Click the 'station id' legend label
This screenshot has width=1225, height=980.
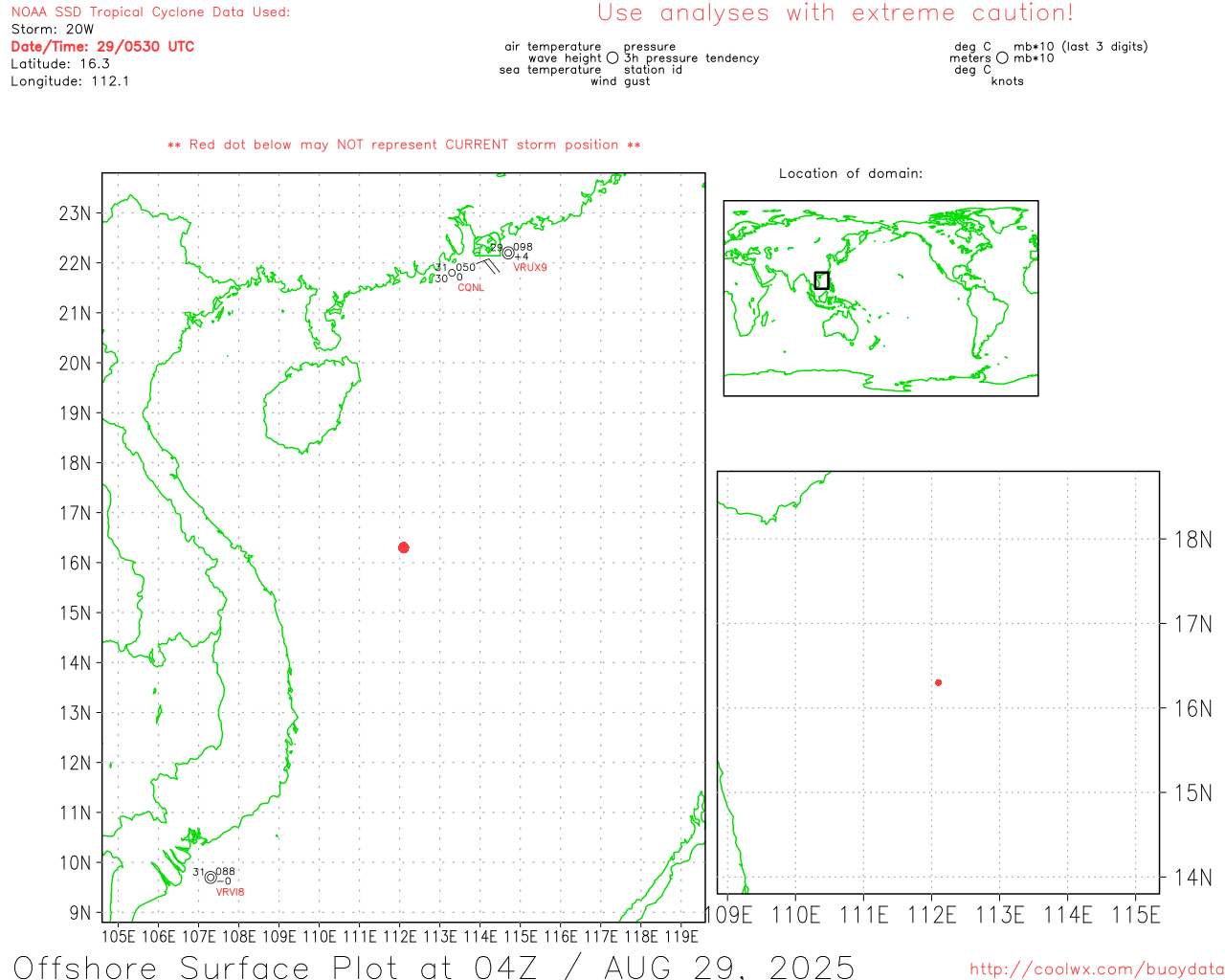[x=653, y=70]
